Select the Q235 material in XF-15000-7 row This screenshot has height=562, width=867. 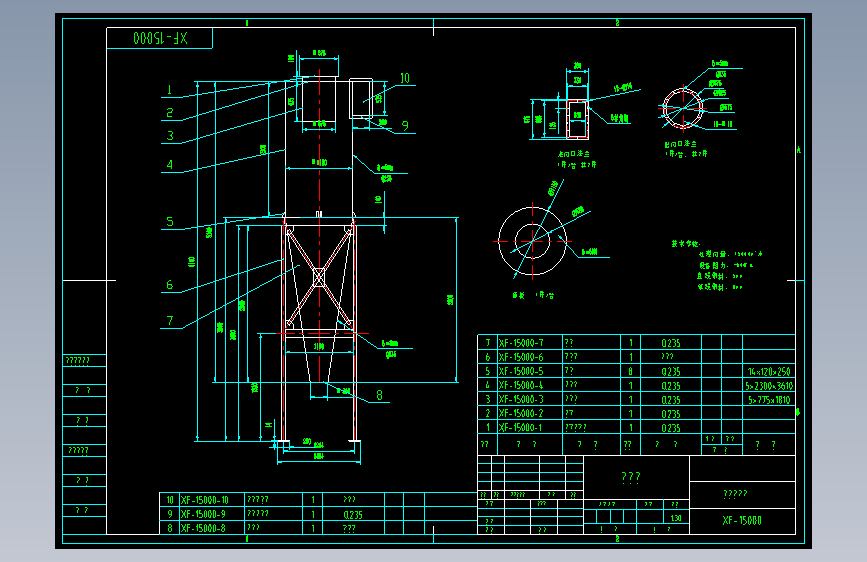[x=671, y=344]
